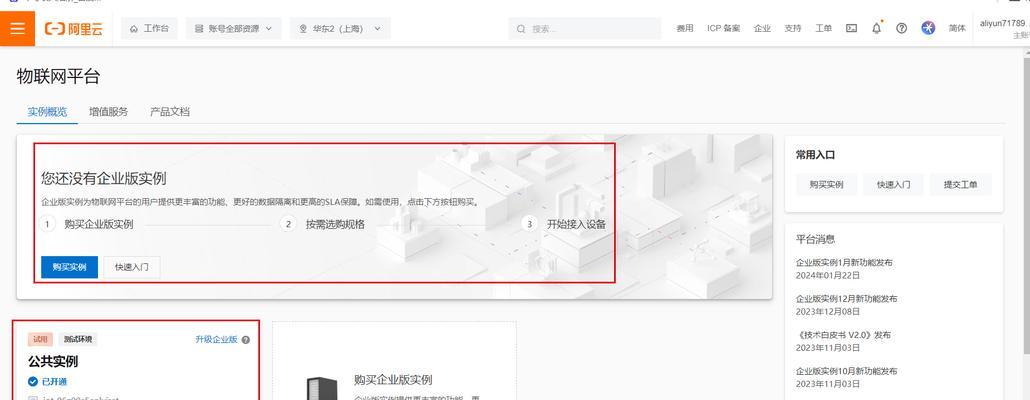
Task: Click 购买实例 under 常用入口
Action: tap(826, 185)
